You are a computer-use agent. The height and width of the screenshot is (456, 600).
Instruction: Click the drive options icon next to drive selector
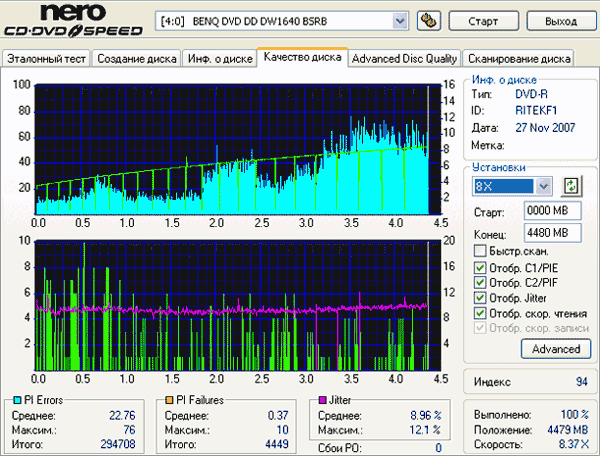point(429,21)
